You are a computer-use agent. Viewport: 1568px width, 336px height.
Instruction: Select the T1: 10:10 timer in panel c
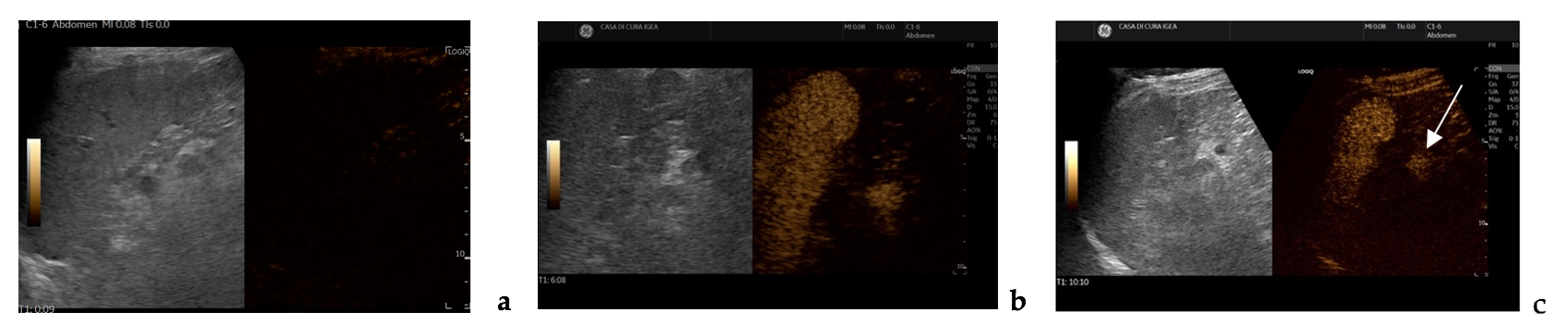click(x=1074, y=282)
